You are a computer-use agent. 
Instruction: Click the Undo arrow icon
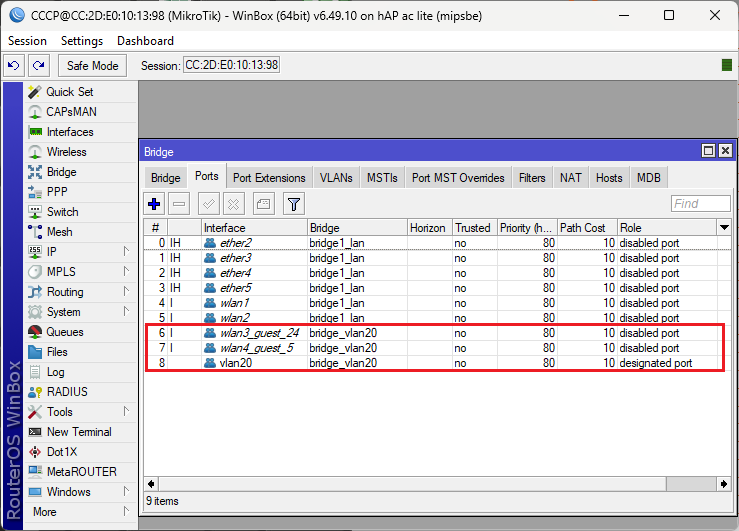pyautogui.click(x=14, y=65)
